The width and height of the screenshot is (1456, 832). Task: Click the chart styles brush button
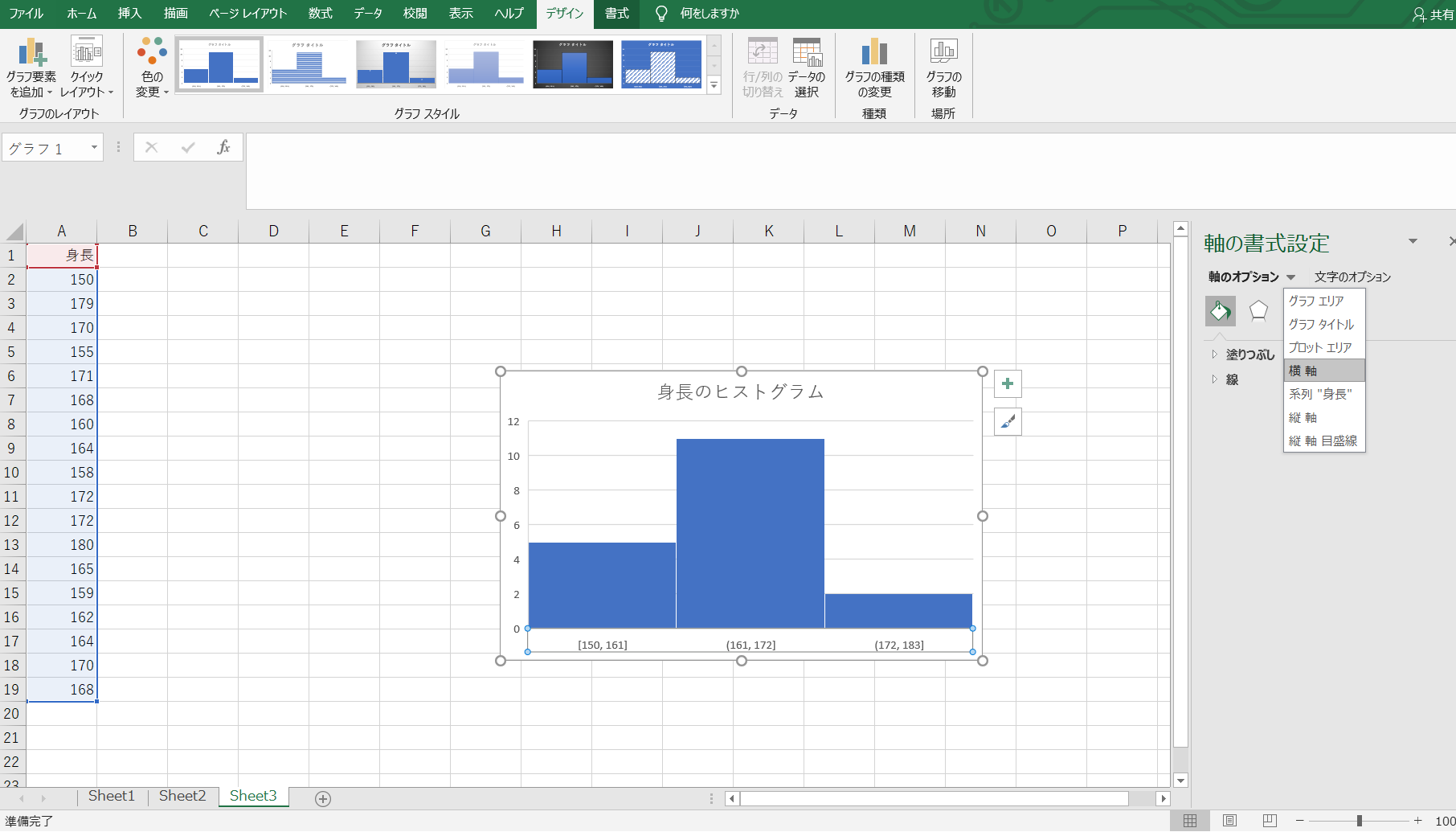coord(1008,422)
